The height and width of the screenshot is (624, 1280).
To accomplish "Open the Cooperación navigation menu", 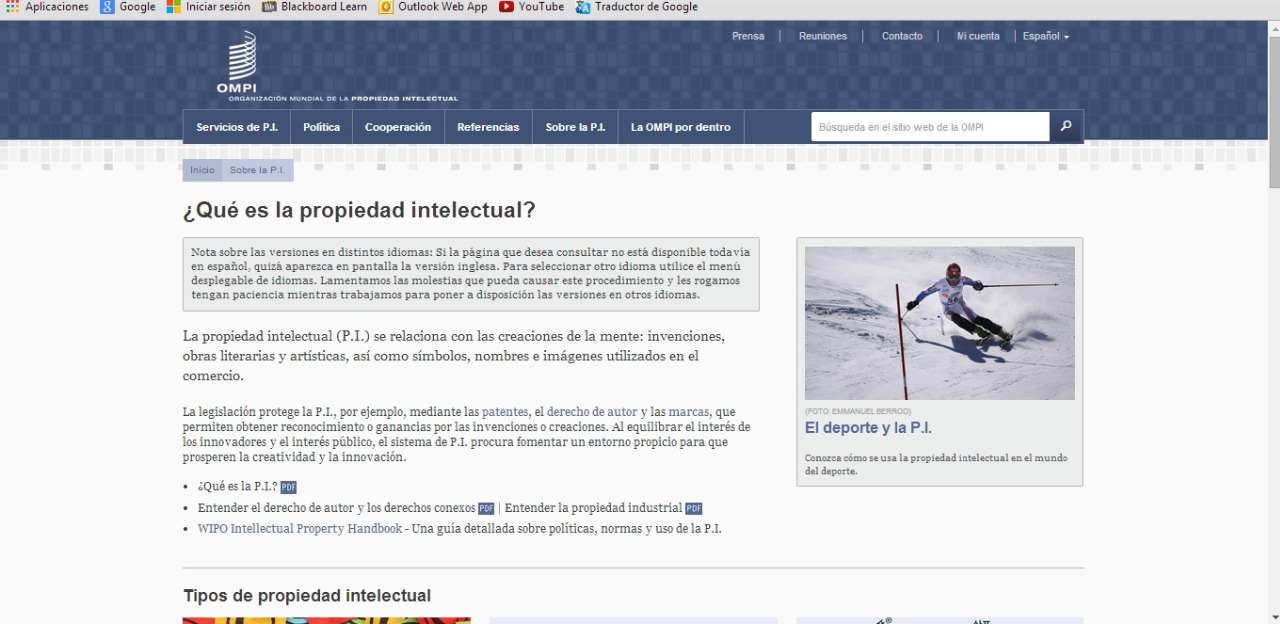I will click(x=398, y=127).
